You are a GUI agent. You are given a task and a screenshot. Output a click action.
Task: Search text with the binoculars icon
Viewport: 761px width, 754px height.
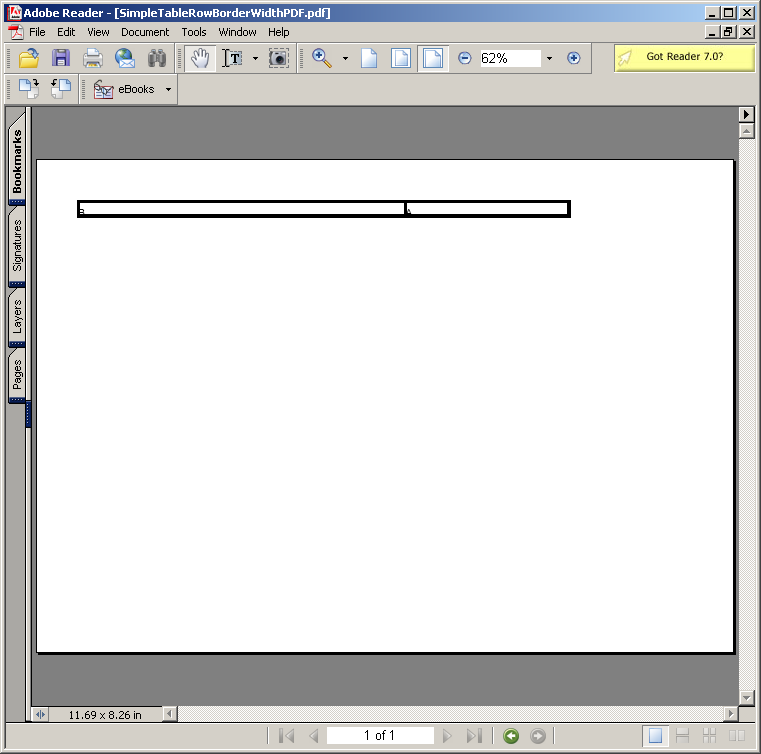click(157, 58)
